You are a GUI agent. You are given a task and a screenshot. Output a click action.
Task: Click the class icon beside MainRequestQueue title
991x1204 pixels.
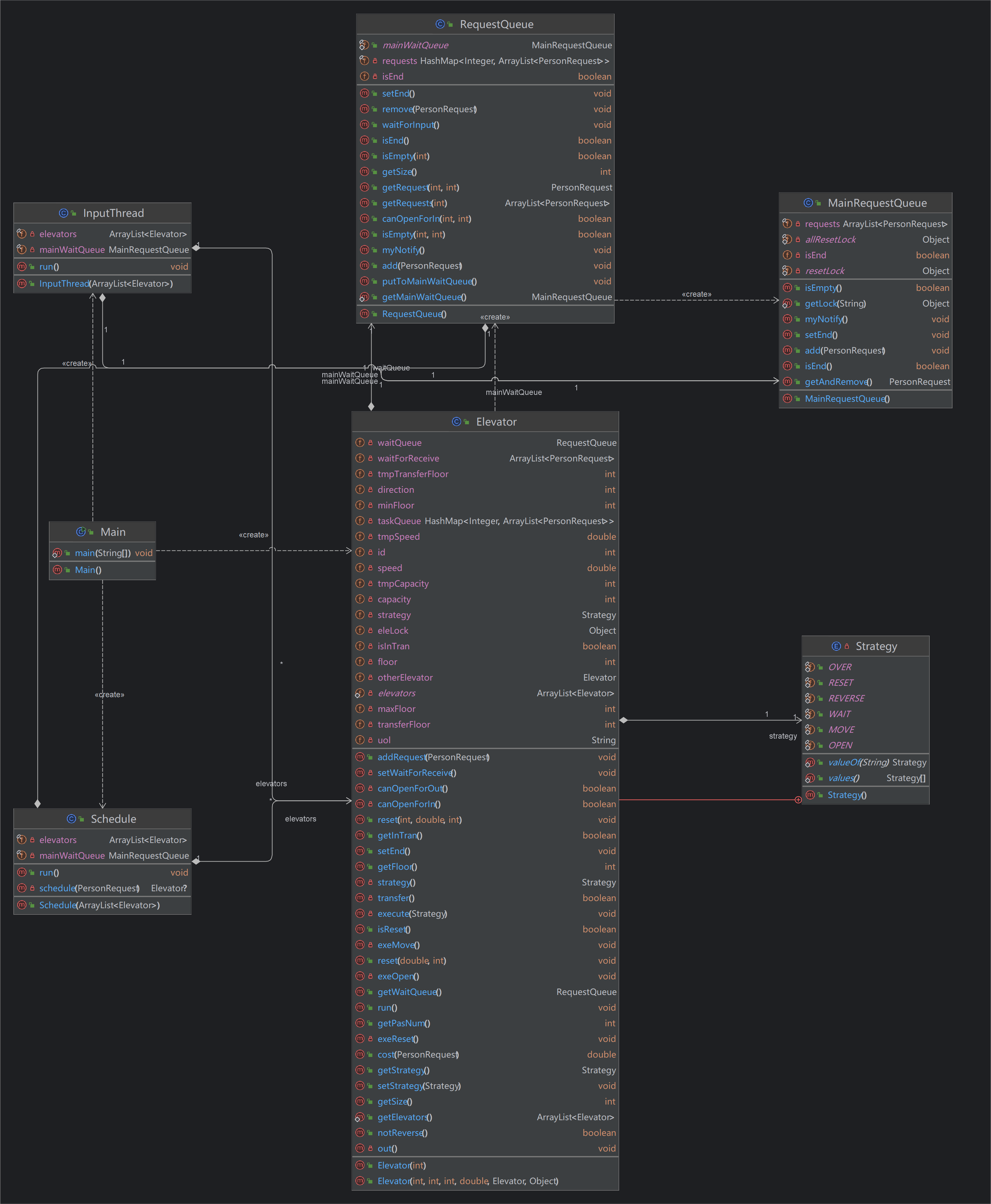click(808, 203)
